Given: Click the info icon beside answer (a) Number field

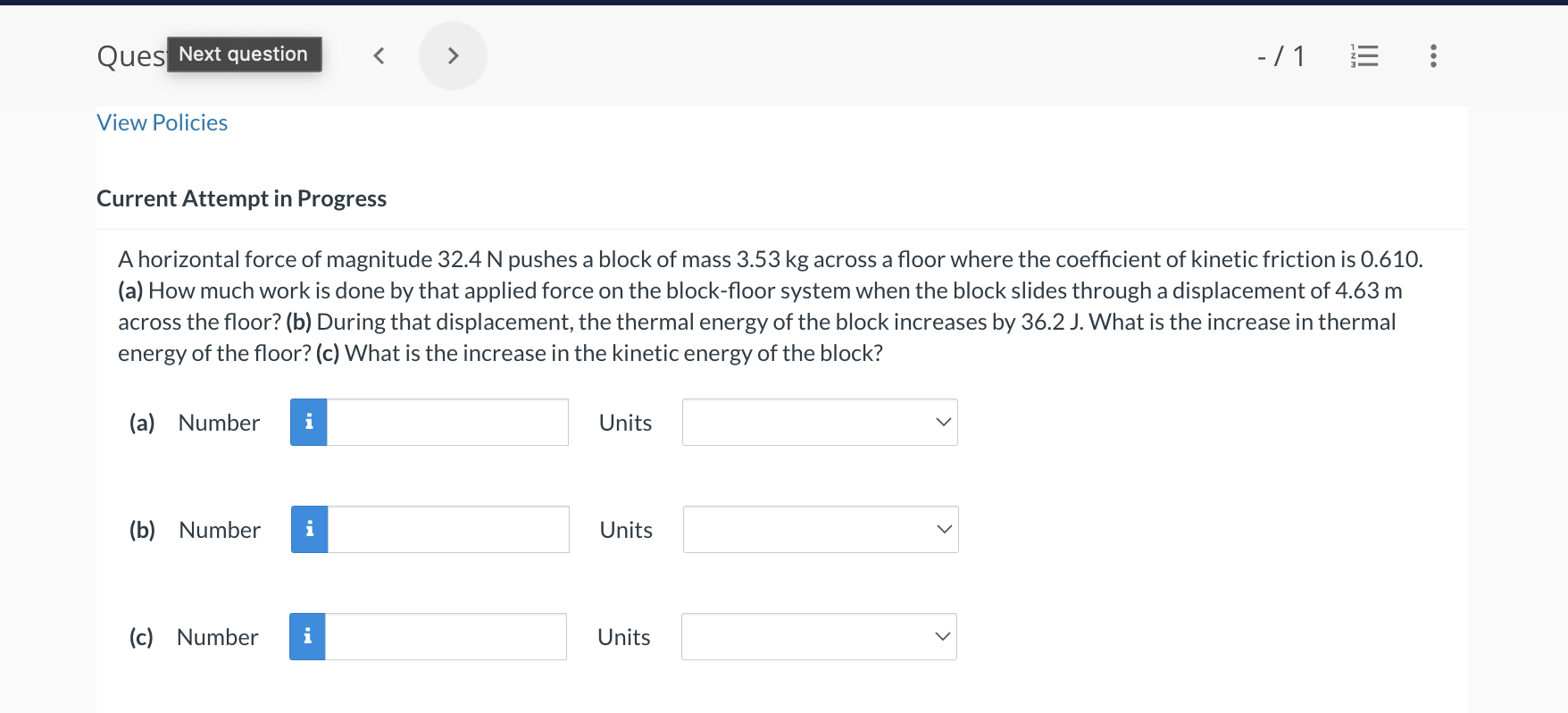Looking at the screenshot, I should (x=308, y=422).
